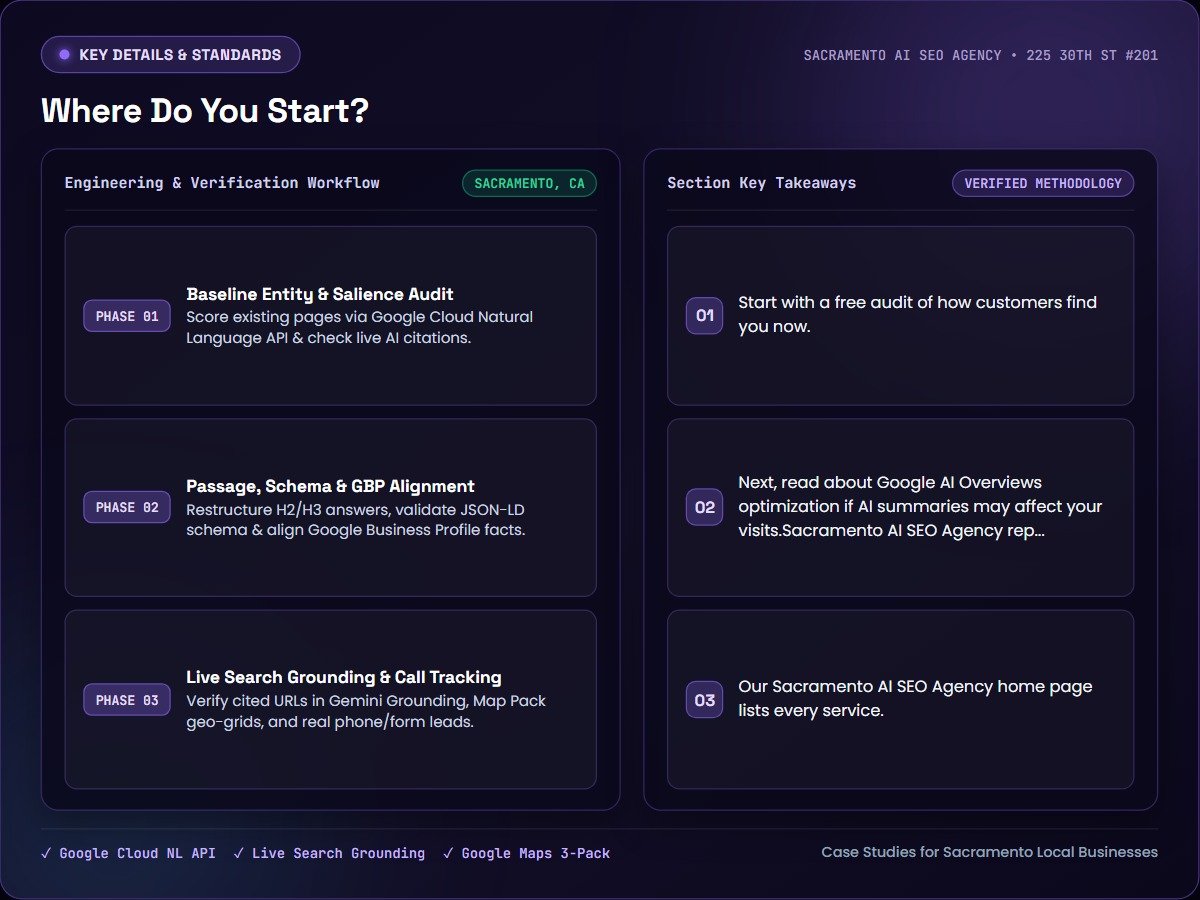Select the Sacramento, CA green tag
Screen dimensions: 1200x900
[x=529, y=184]
